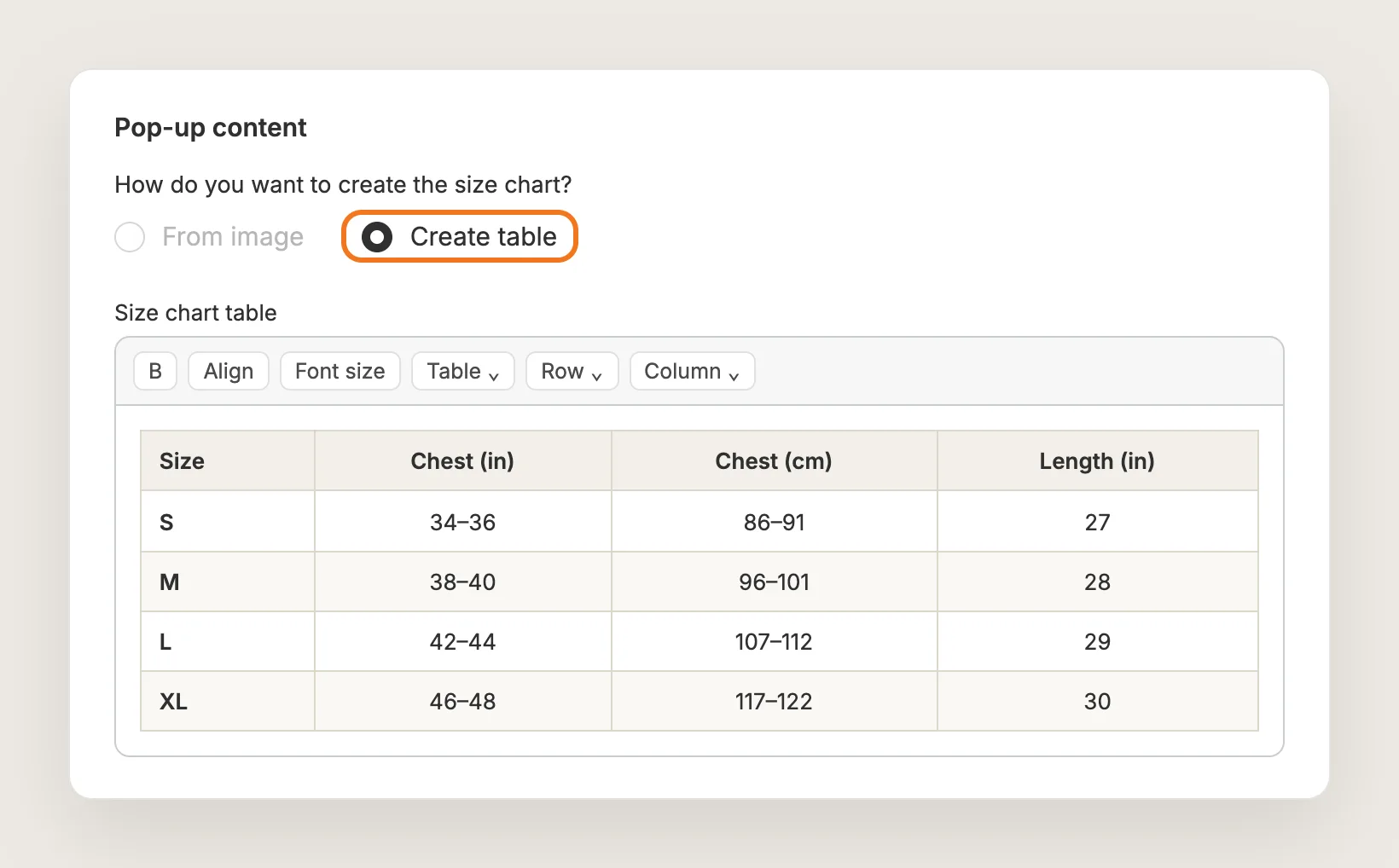Click the 'Chest (cm)' header cell
The image size is (1399, 868).
click(x=775, y=461)
